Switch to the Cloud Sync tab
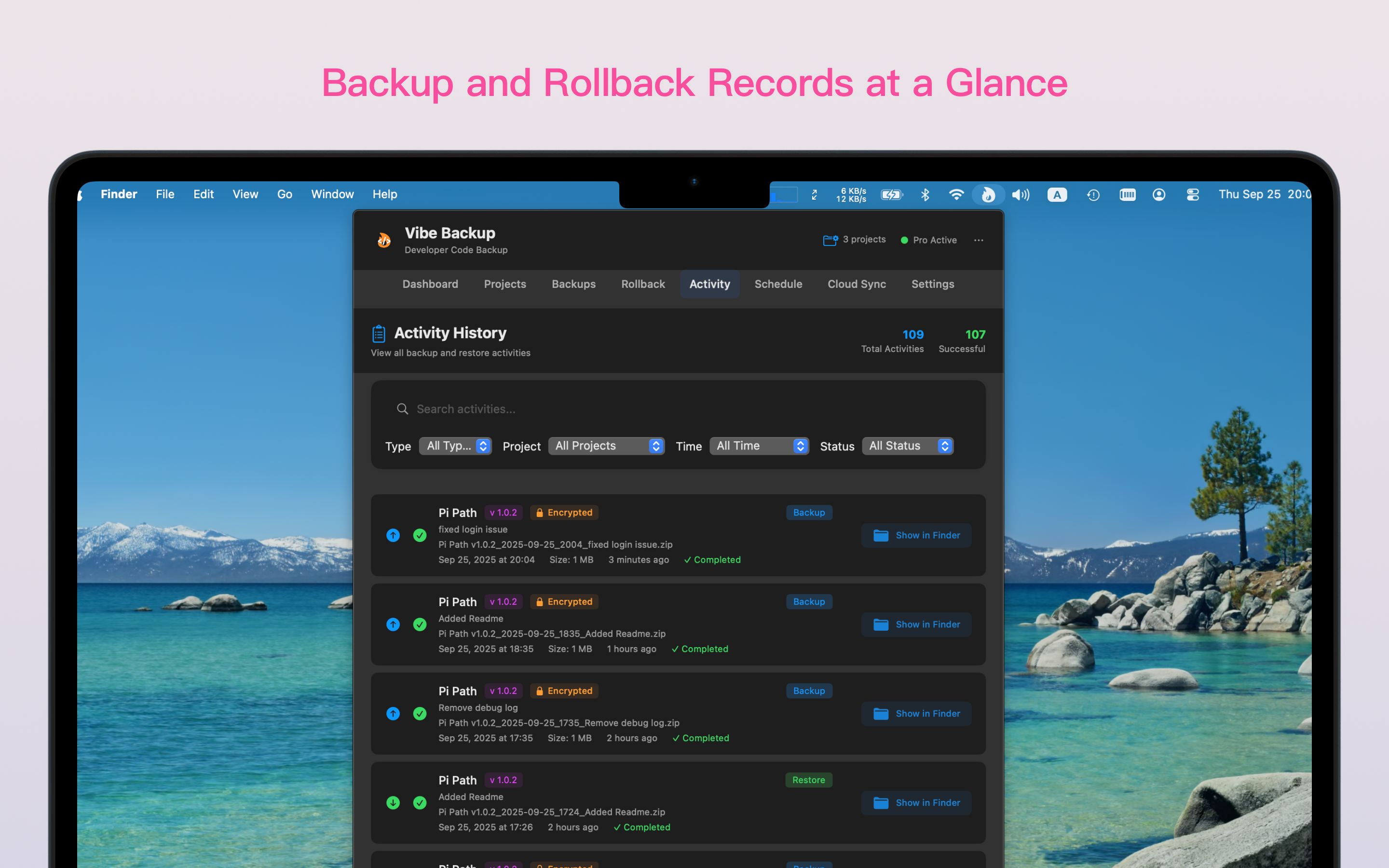This screenshot has height=868, width=1389. tap(857, 284)
